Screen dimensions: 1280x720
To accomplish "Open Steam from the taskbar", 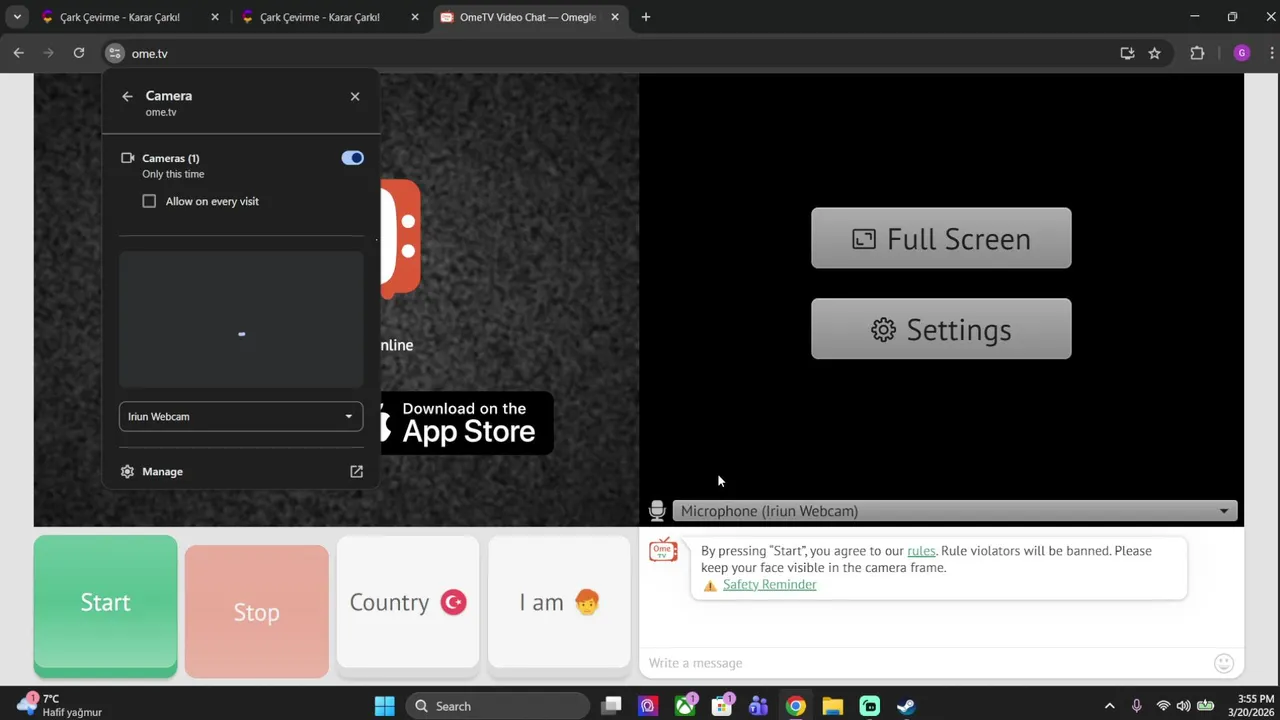I will pyautogui.click(x=906, y=706).
